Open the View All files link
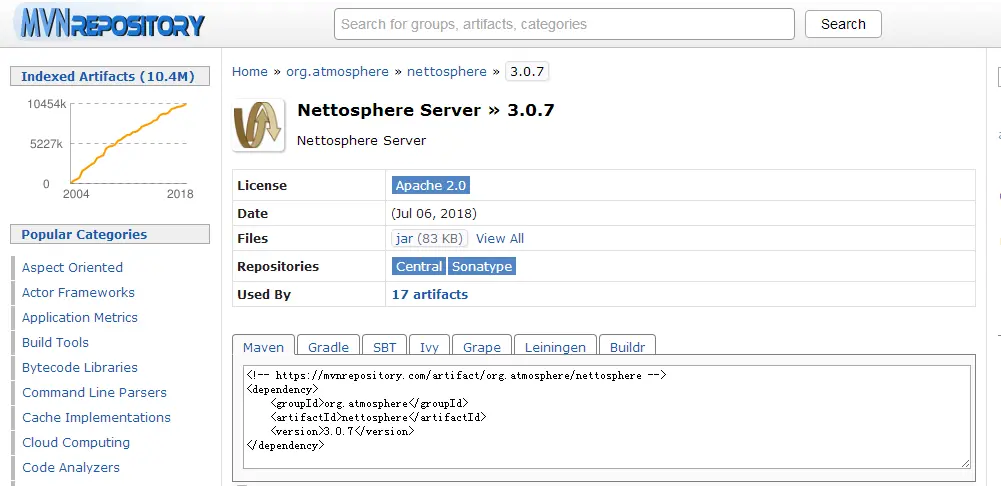Screen dimensions: 1001x486 point(500,238)
